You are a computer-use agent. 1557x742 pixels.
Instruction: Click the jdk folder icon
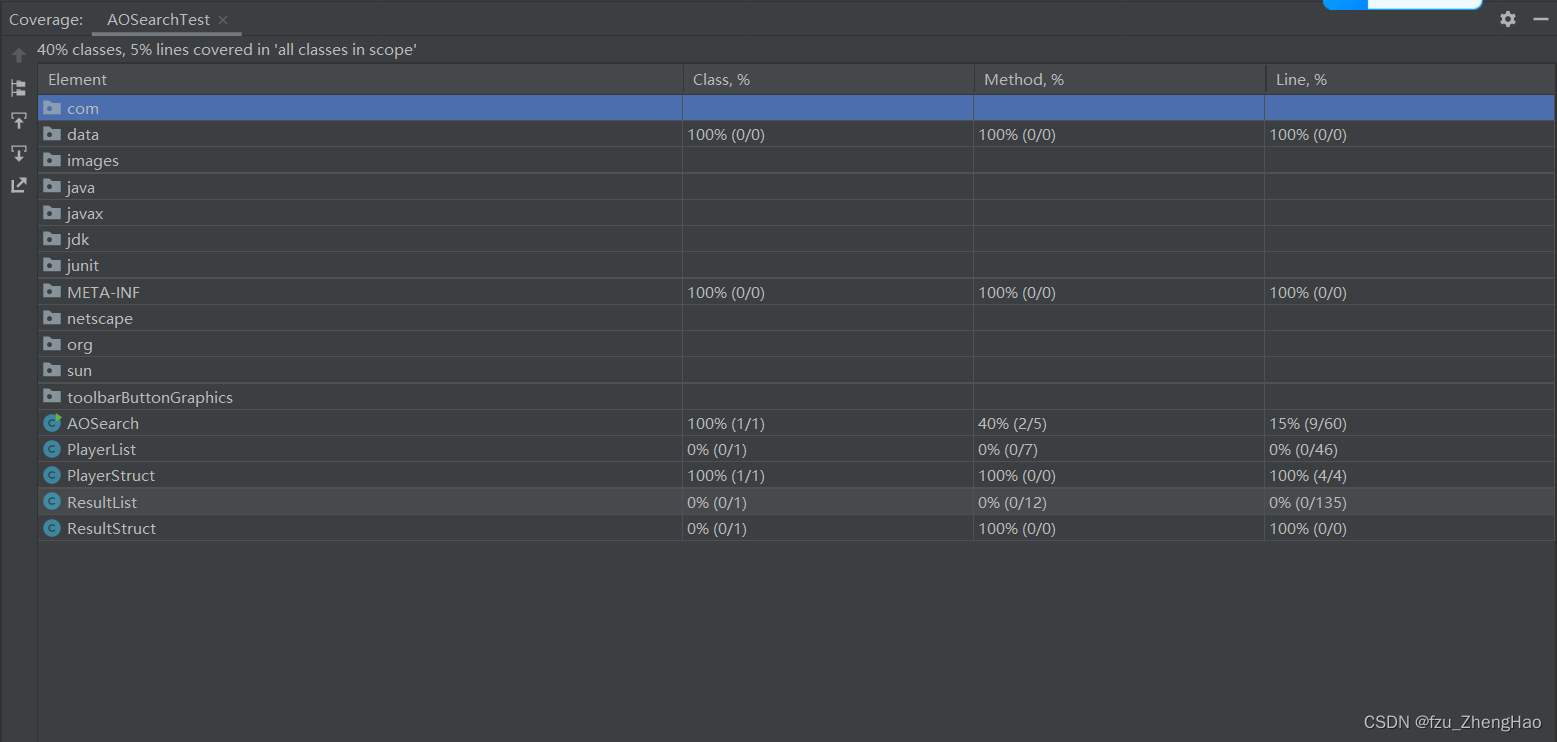pyautogui.click(x=52, y=238)
